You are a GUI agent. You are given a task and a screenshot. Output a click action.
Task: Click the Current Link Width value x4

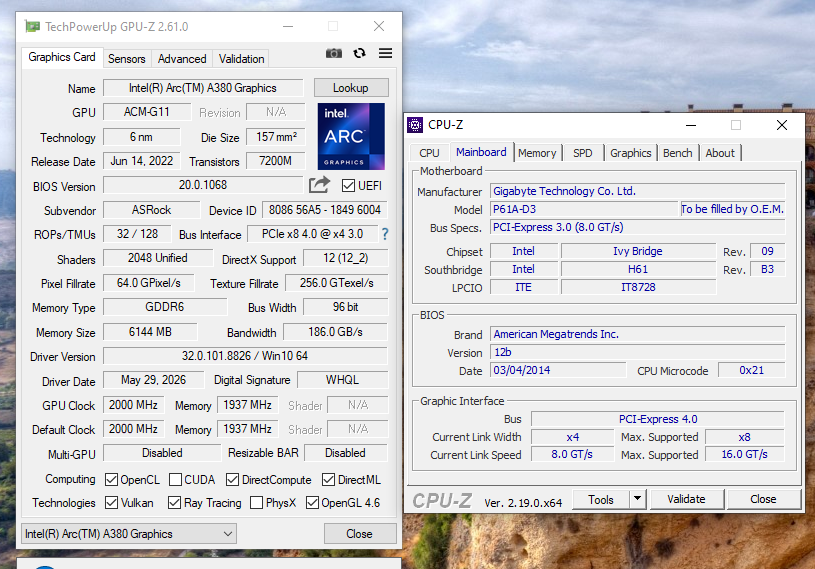tap(572, 437)
